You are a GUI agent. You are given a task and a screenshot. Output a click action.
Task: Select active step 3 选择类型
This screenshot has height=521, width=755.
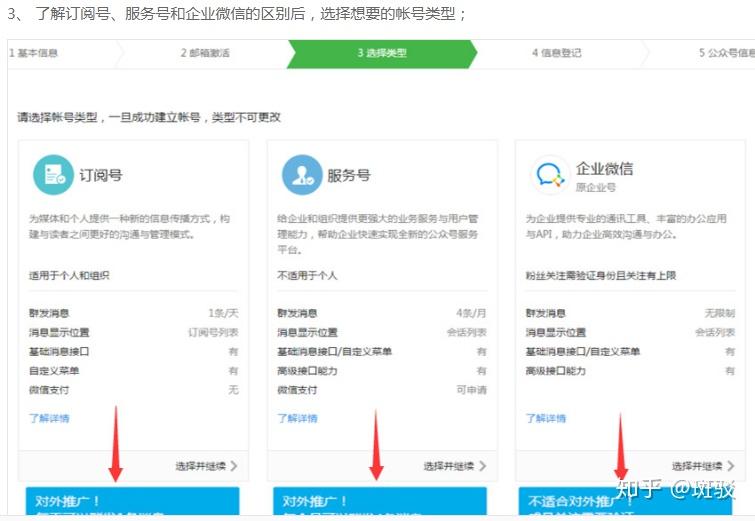point(382,53)
